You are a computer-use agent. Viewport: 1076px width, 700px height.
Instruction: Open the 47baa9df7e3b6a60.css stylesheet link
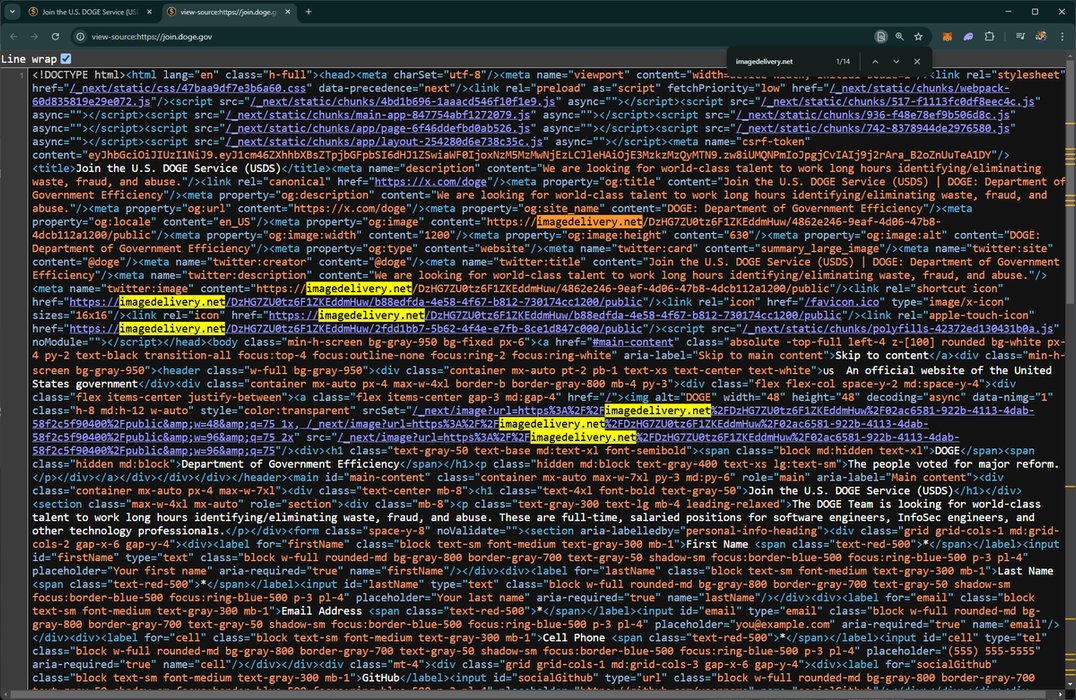tap(187, 88)
